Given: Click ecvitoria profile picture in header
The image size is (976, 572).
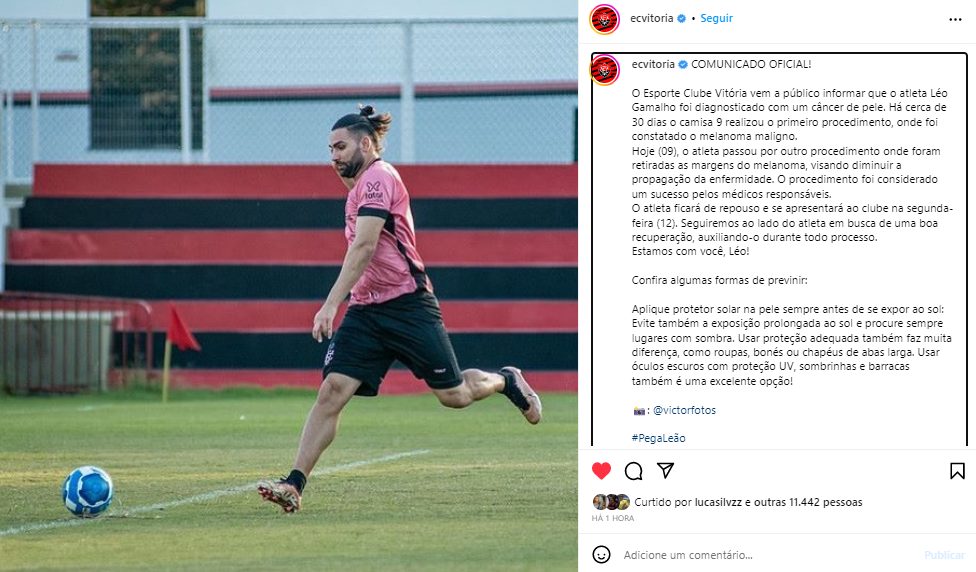Looking at the screenshot, I should point(604,19).
